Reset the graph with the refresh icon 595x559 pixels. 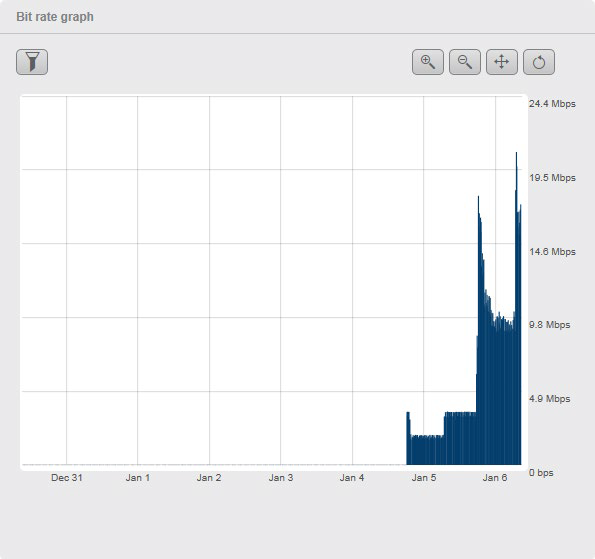tap(539, 62)
